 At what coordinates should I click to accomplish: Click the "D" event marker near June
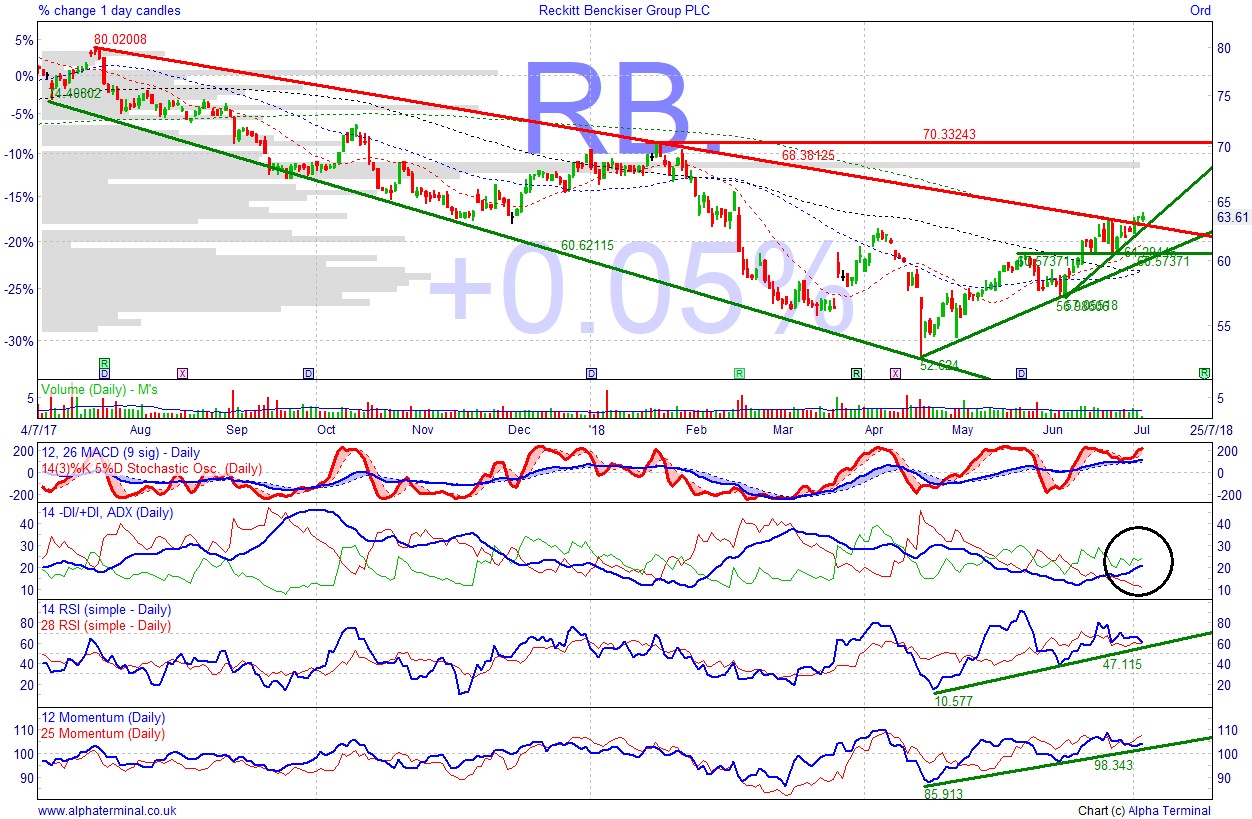click(1020, 372)
